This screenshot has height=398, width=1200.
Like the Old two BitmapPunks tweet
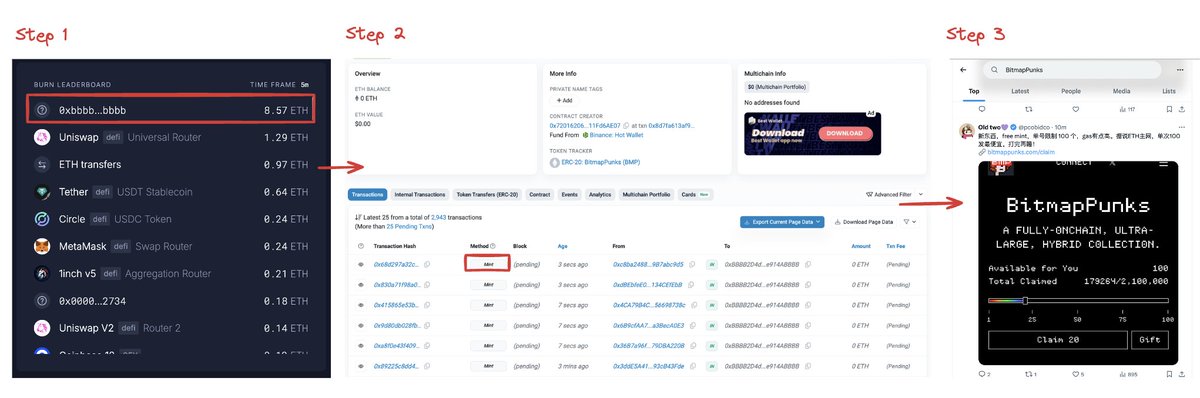click(1075, 374)
